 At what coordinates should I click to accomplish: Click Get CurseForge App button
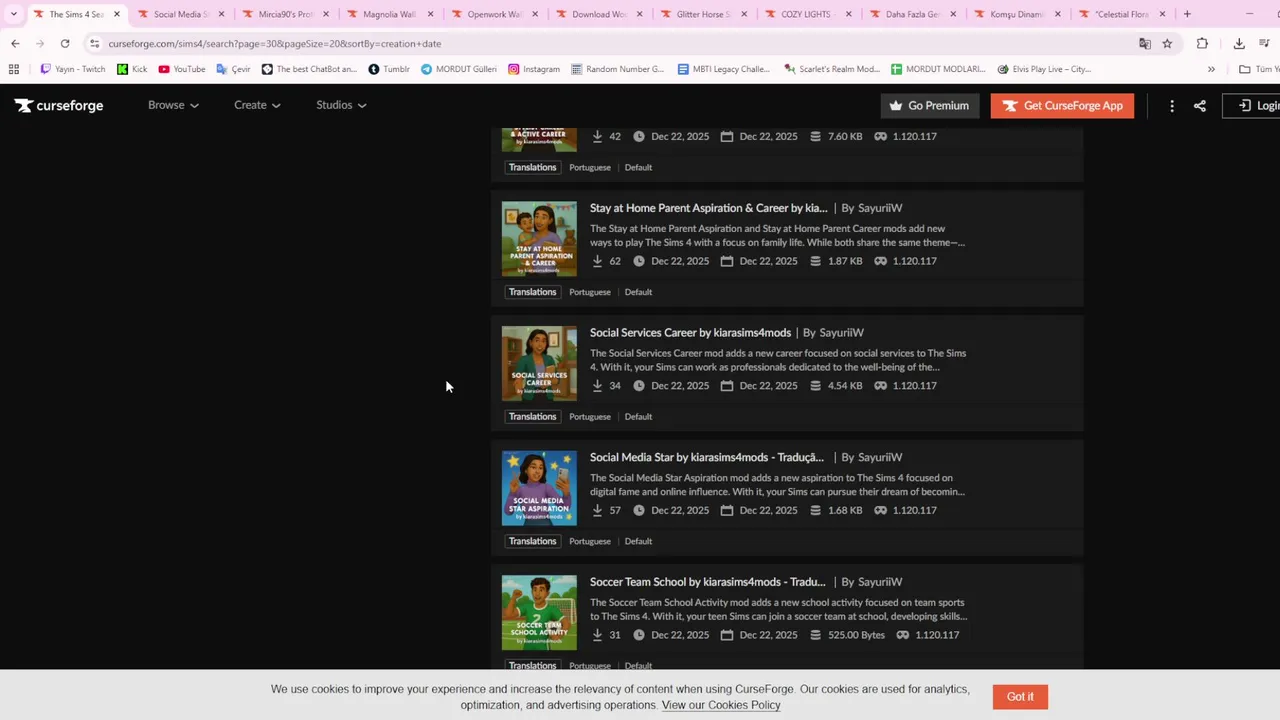[x=1062, y=105]
